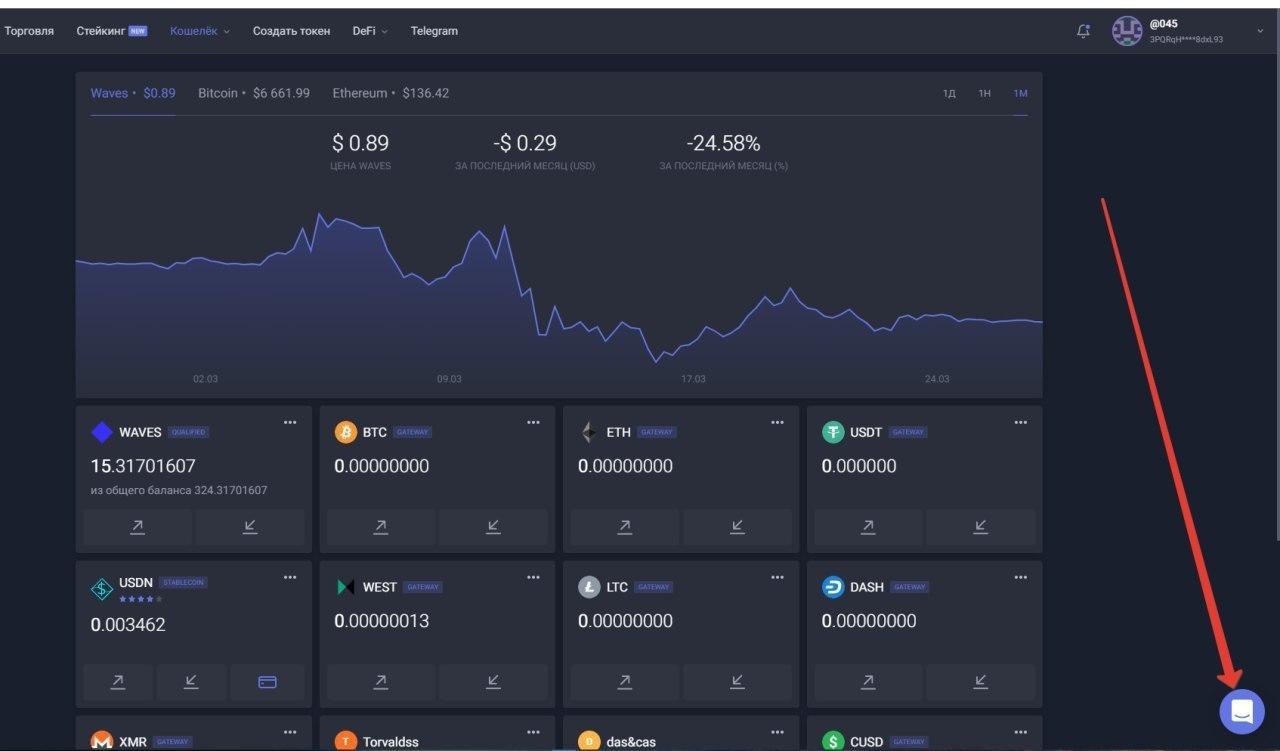Image resolution: width=1280 pixels, height=751 pixels.
Task: Click the USDN four-star rating
Action: 141,599
